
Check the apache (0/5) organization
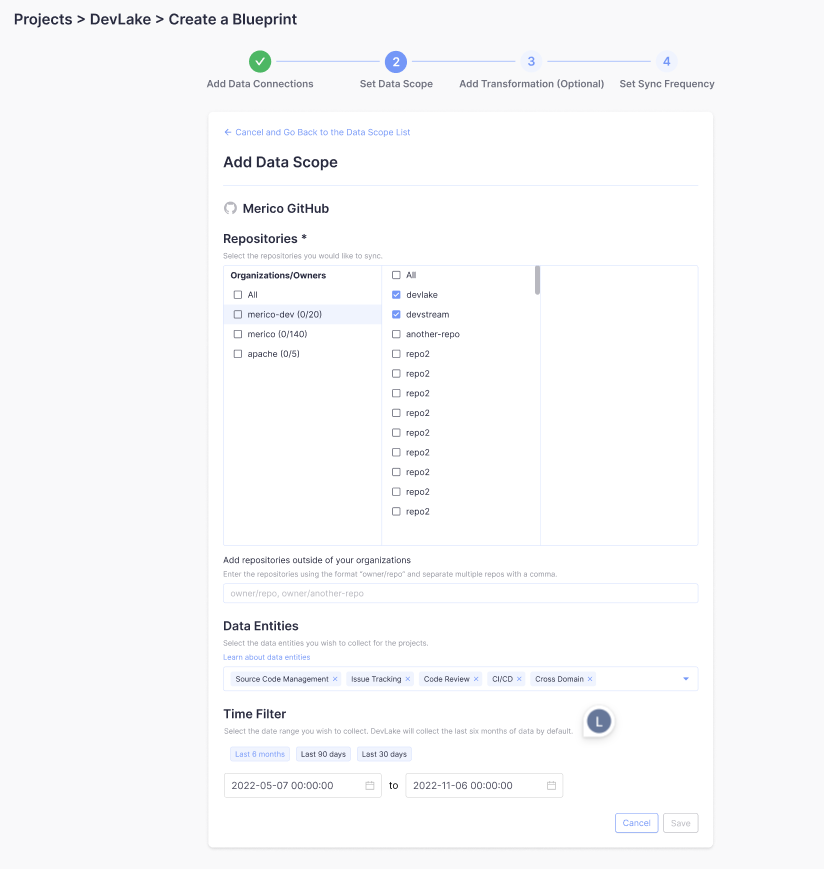pos(238,354)
